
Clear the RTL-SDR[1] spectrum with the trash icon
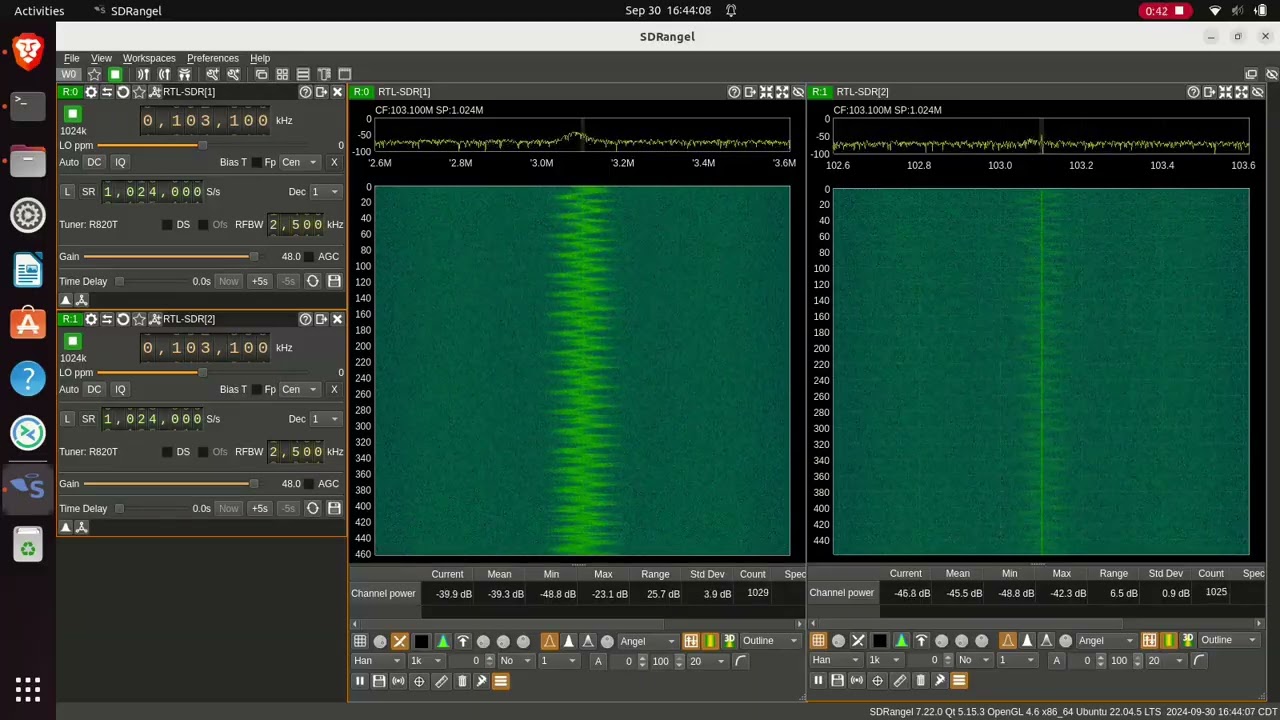point(461,681)
